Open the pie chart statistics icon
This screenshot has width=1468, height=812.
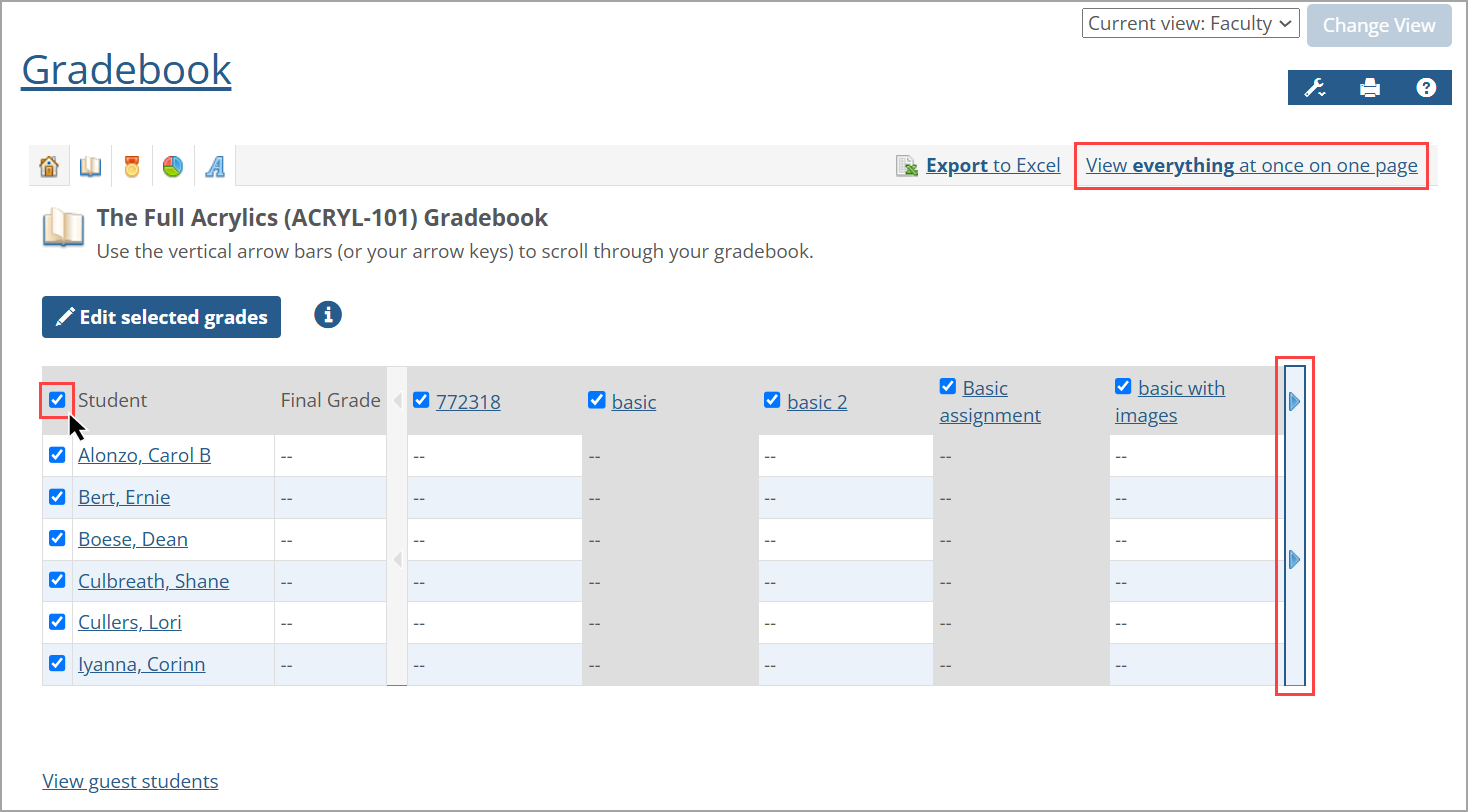click(x=172, y=165)
